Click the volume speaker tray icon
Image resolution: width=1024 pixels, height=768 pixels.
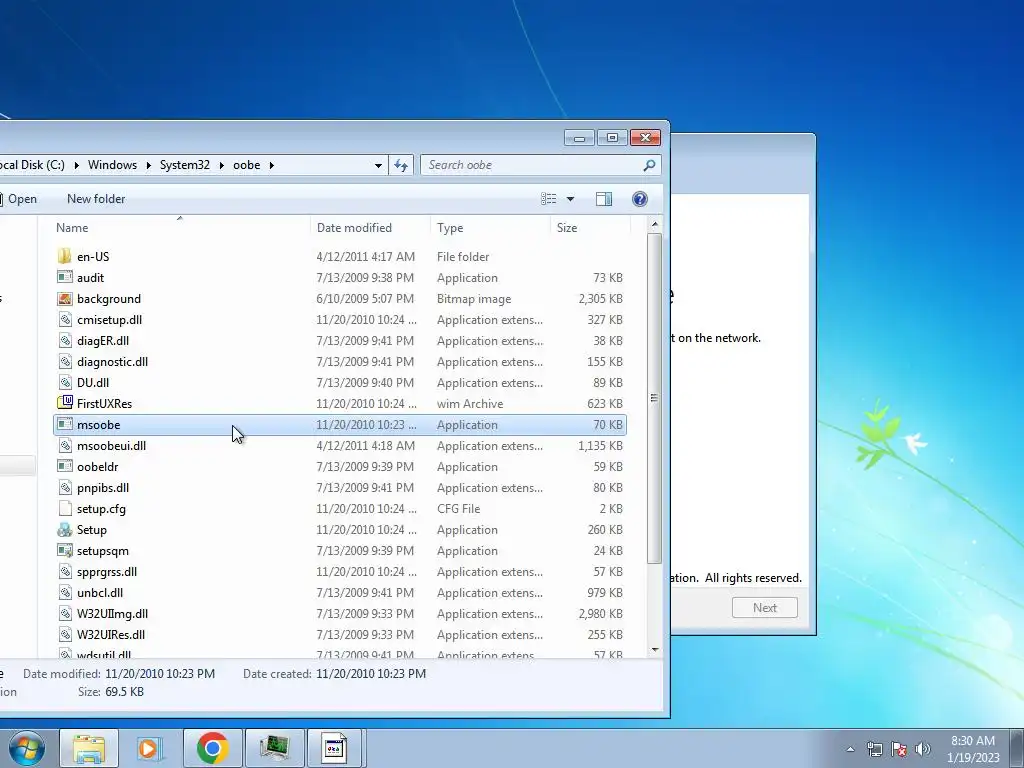coord(923,749)
